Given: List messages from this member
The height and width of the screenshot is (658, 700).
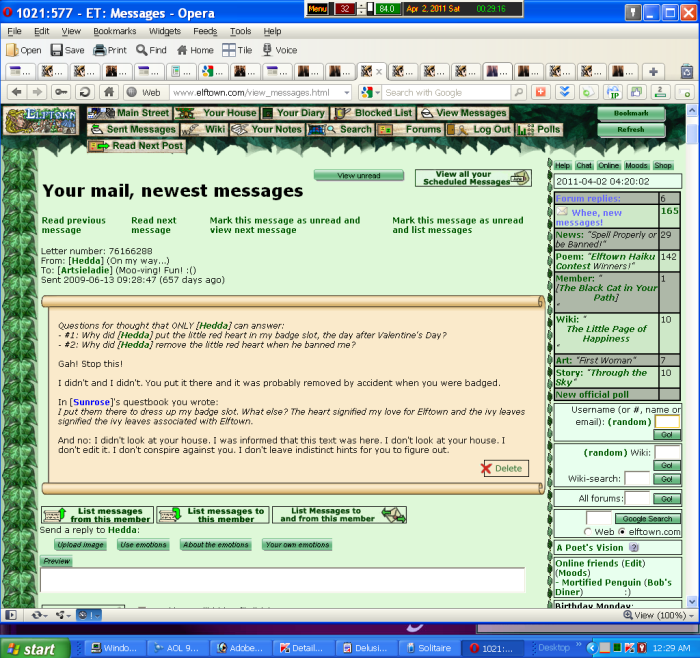Looking at the screenshot, I should pyautogui.click(x=97, y=515).
